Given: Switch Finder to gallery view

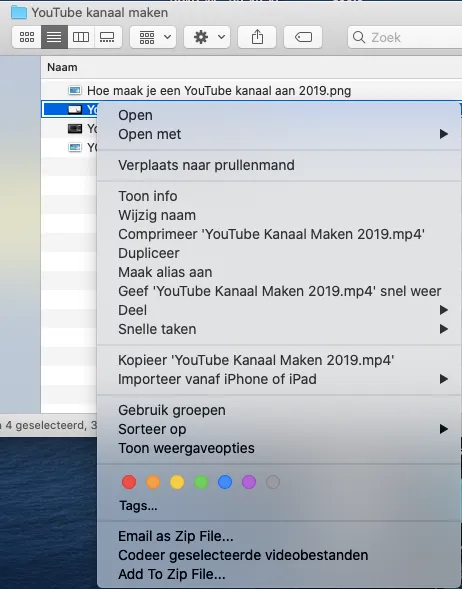Looking at the screenshot, I should (108, 37).
